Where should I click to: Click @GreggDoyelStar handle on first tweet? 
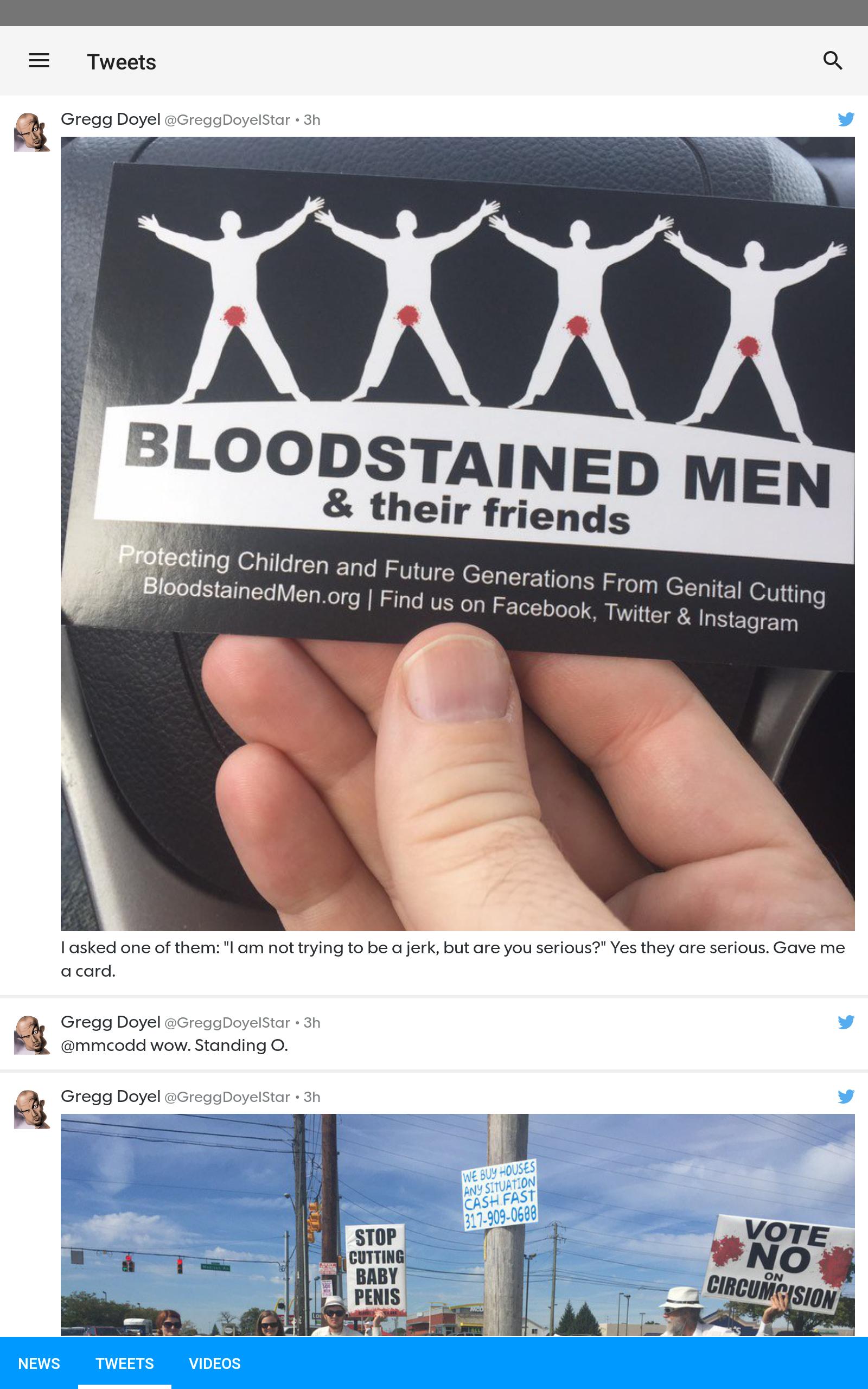(x=227, y=120)
